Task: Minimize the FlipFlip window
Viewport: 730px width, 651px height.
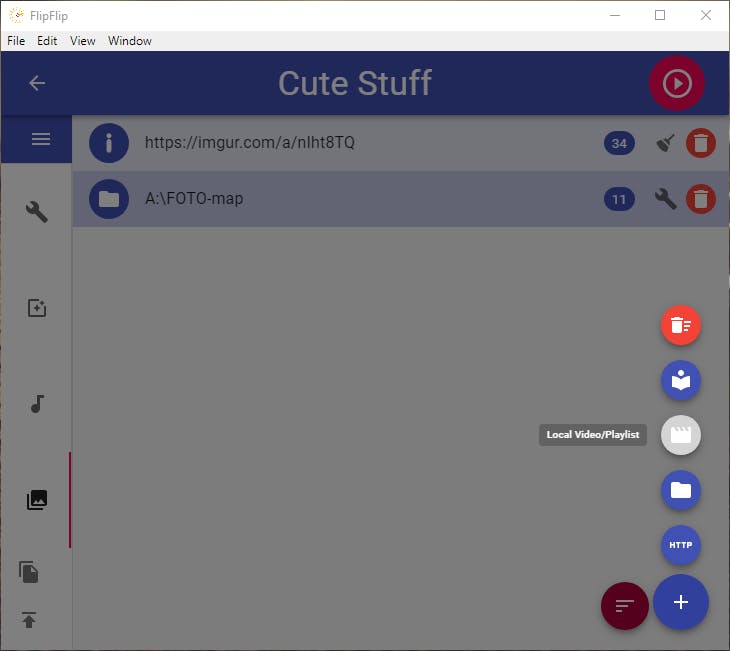Action: tap(615, 15)
